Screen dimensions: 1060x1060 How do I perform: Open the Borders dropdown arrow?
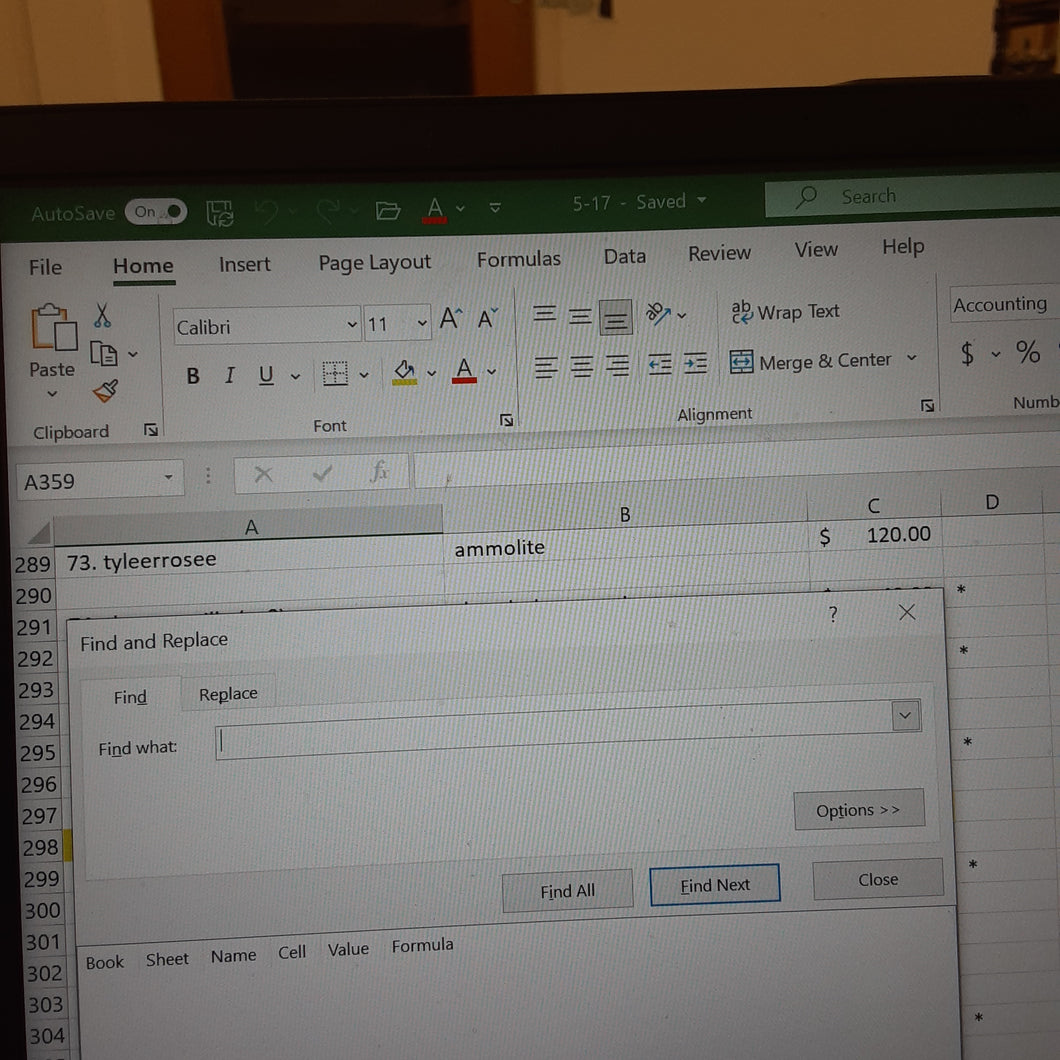tap(364, 375)
